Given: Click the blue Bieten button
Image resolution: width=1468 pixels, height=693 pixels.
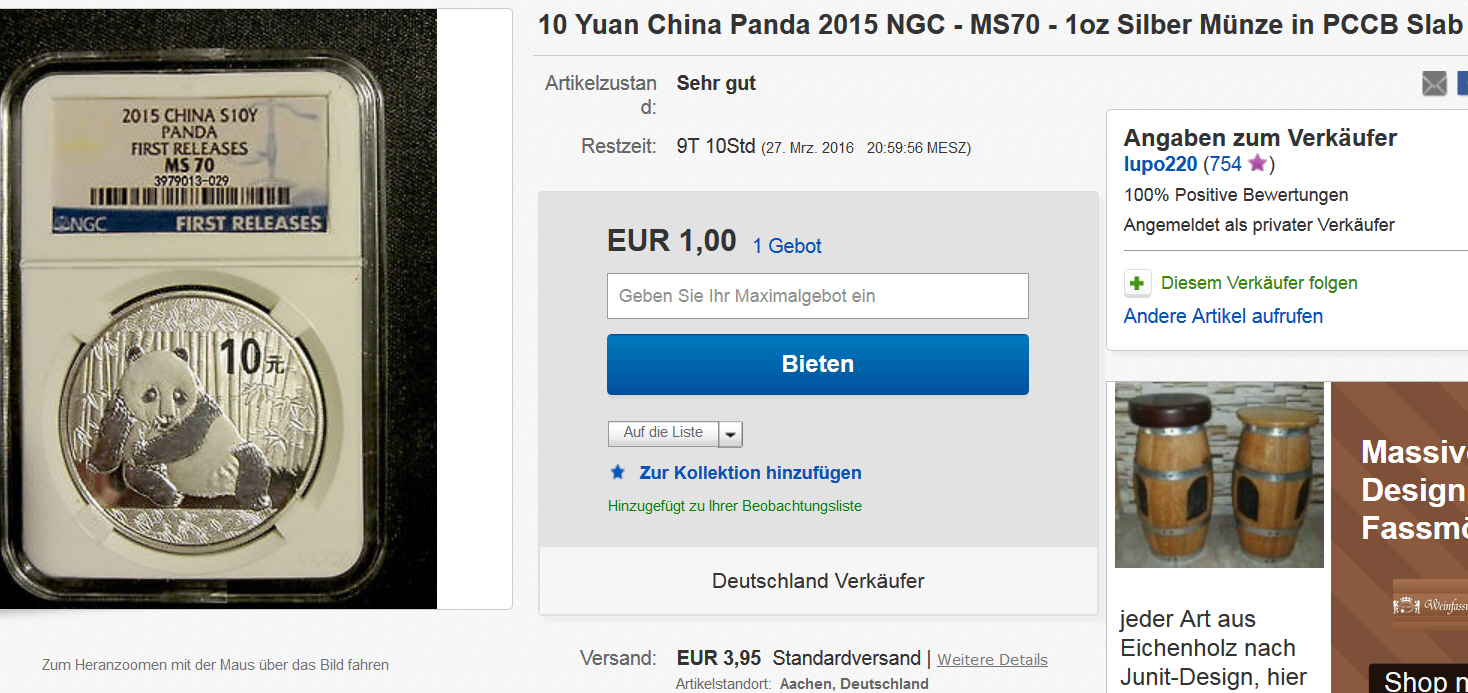Looking at the screenshot, I should 818,364.
